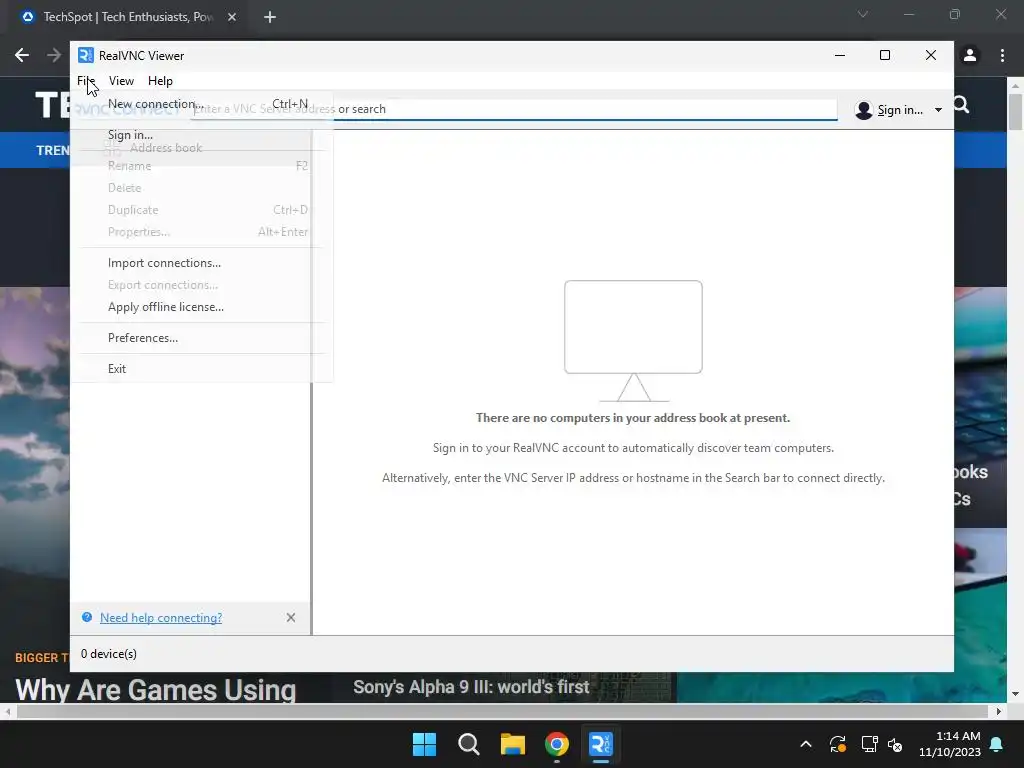Dismiss the Need help connecting banner
This screenshot has height=768, width=1024.
(291, 618)
